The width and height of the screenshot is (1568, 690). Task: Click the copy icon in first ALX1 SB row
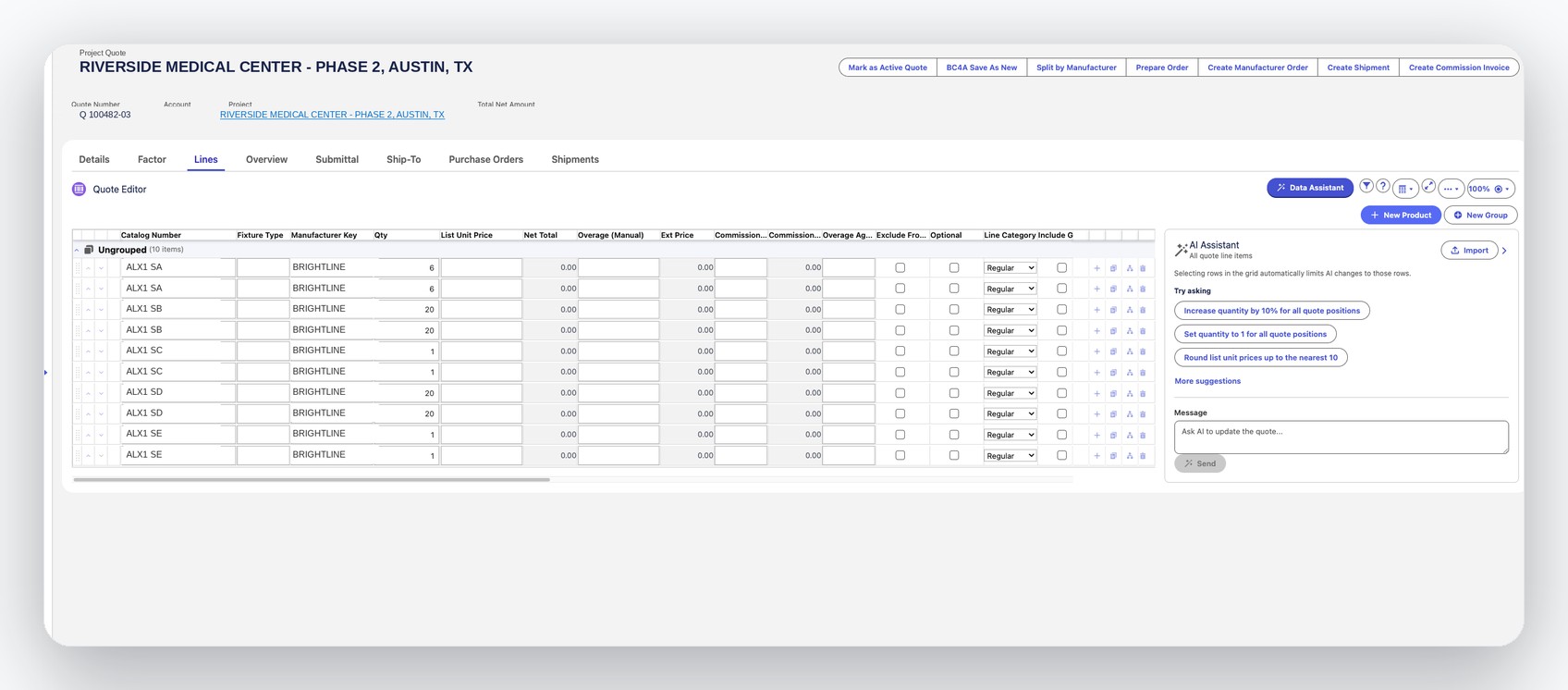point(1113,310)
